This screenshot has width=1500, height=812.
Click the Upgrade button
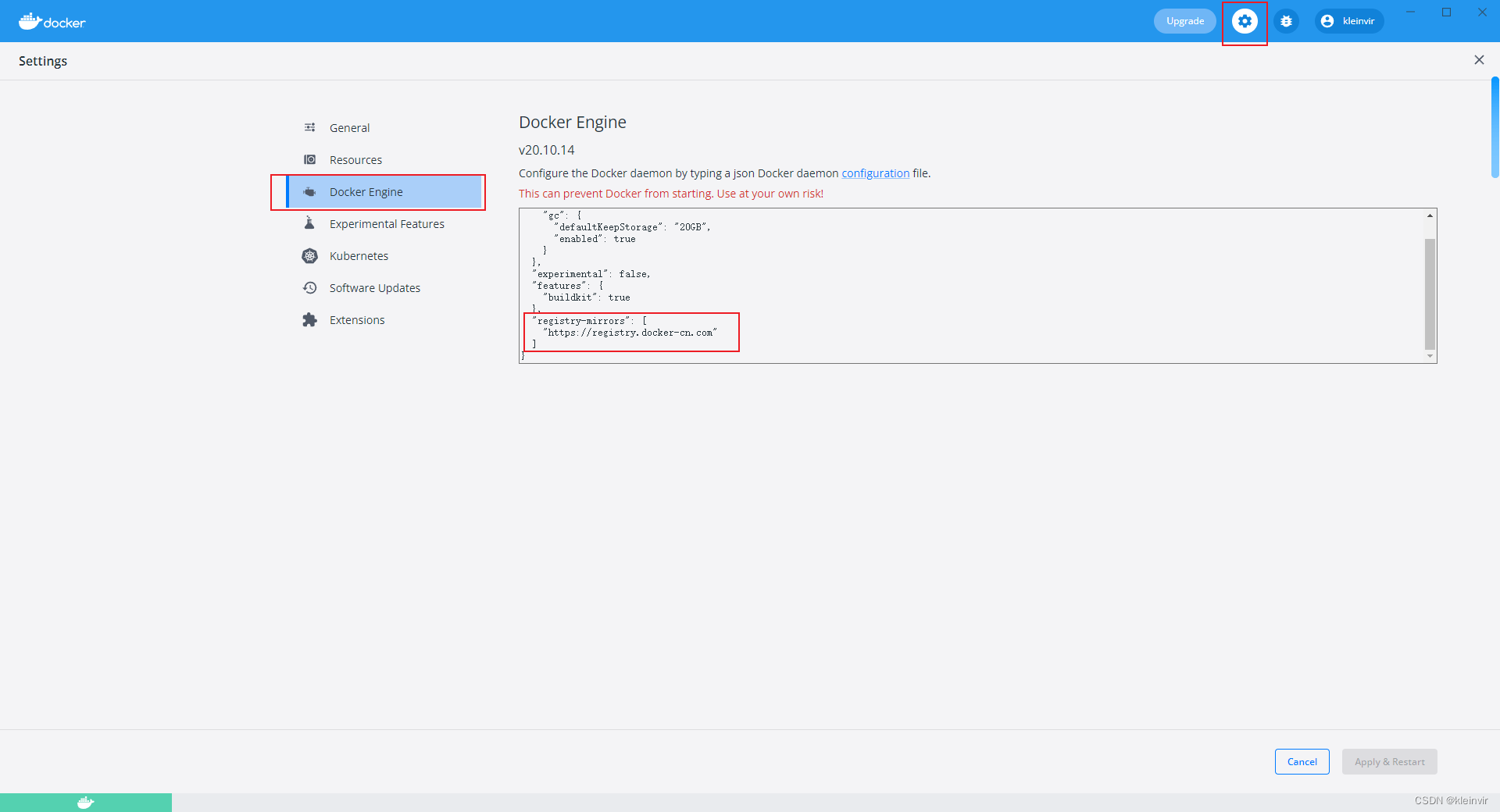point(1184,21)
